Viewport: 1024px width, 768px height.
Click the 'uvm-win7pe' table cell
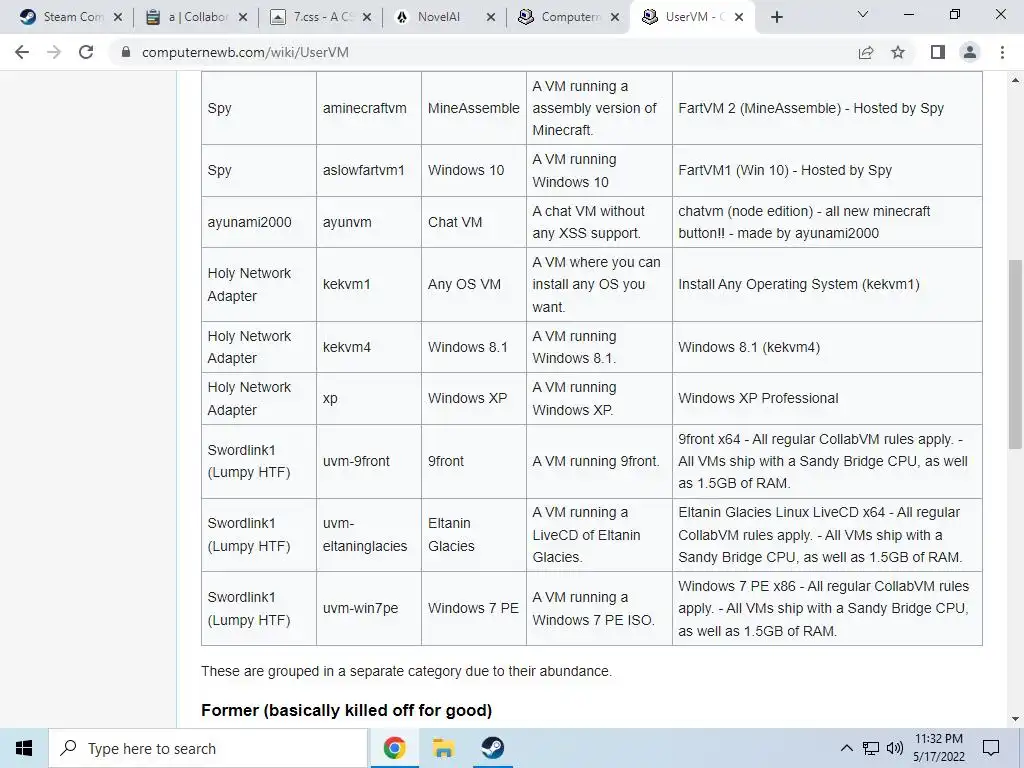pos(369,608)
